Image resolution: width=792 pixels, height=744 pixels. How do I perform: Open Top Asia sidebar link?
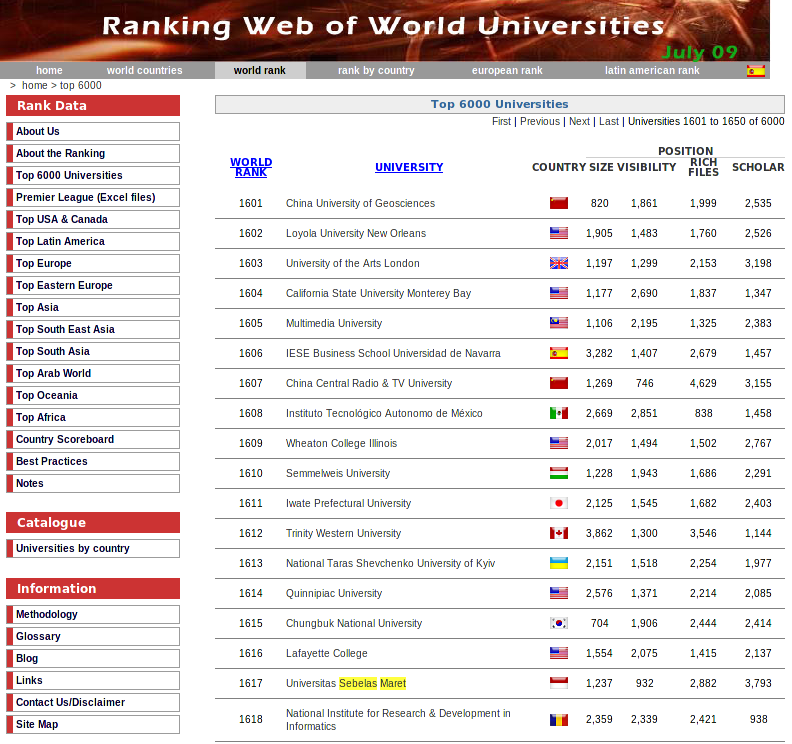(93, 307)
